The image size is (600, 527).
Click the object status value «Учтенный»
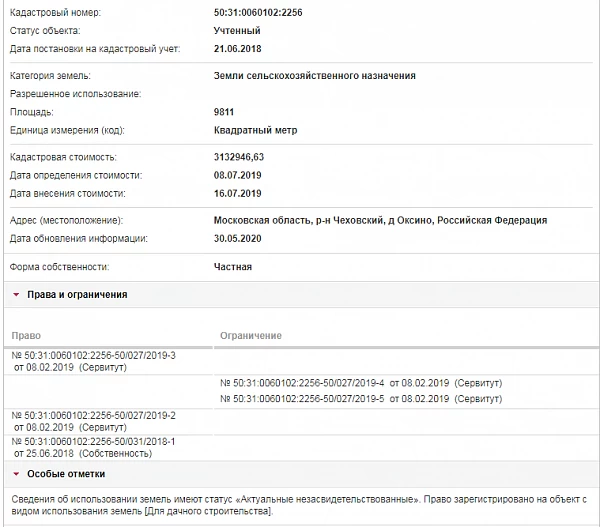tap(238, 30)
